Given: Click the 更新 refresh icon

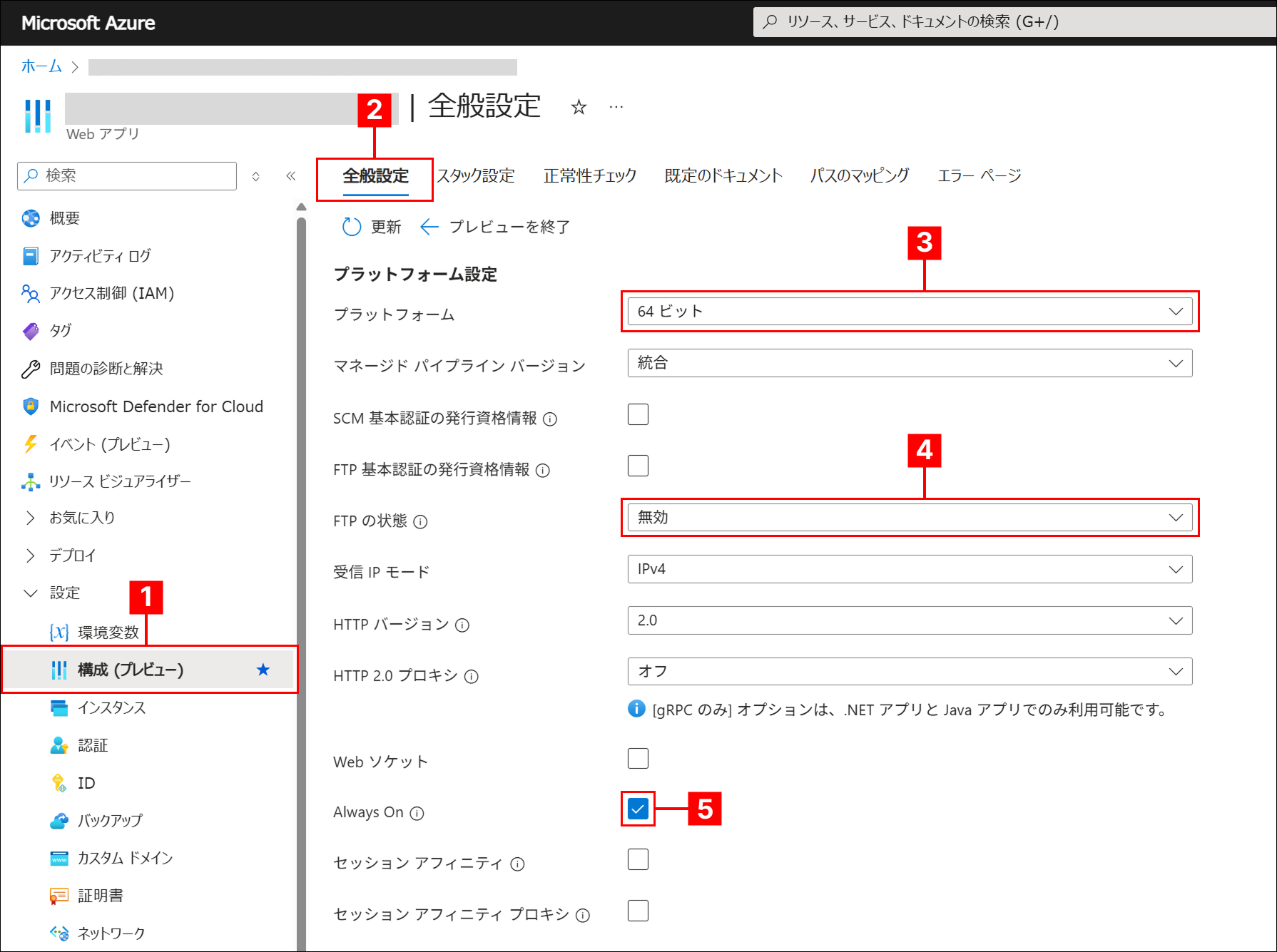Looking at the screenshot, I should pos(352,227).
